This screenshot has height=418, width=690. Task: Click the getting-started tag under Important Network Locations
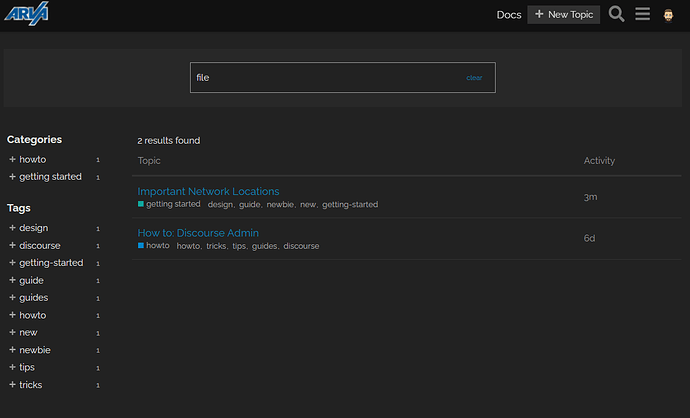click(350, 205)
